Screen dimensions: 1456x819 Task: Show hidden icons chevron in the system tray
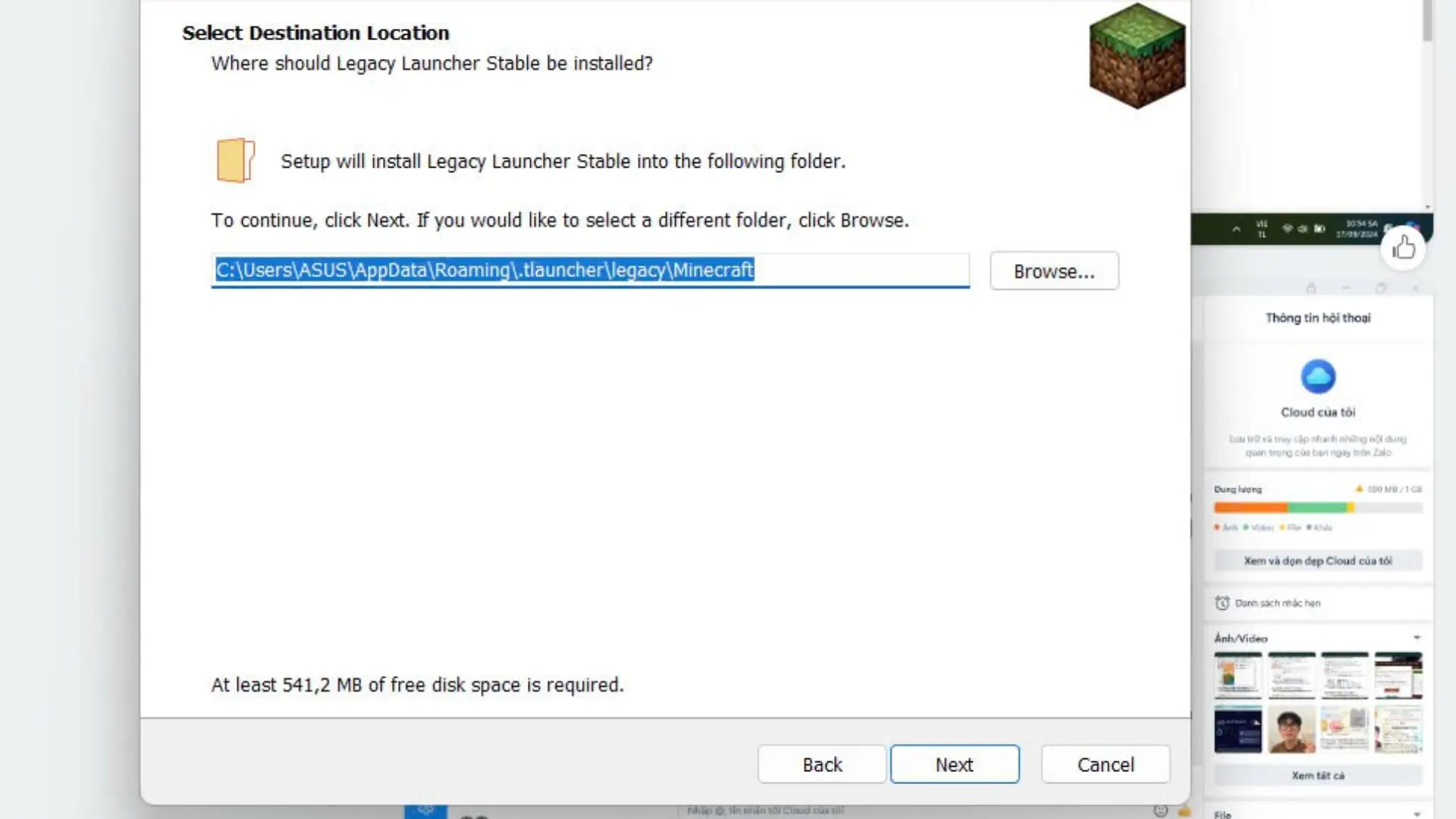[1236, 229]
